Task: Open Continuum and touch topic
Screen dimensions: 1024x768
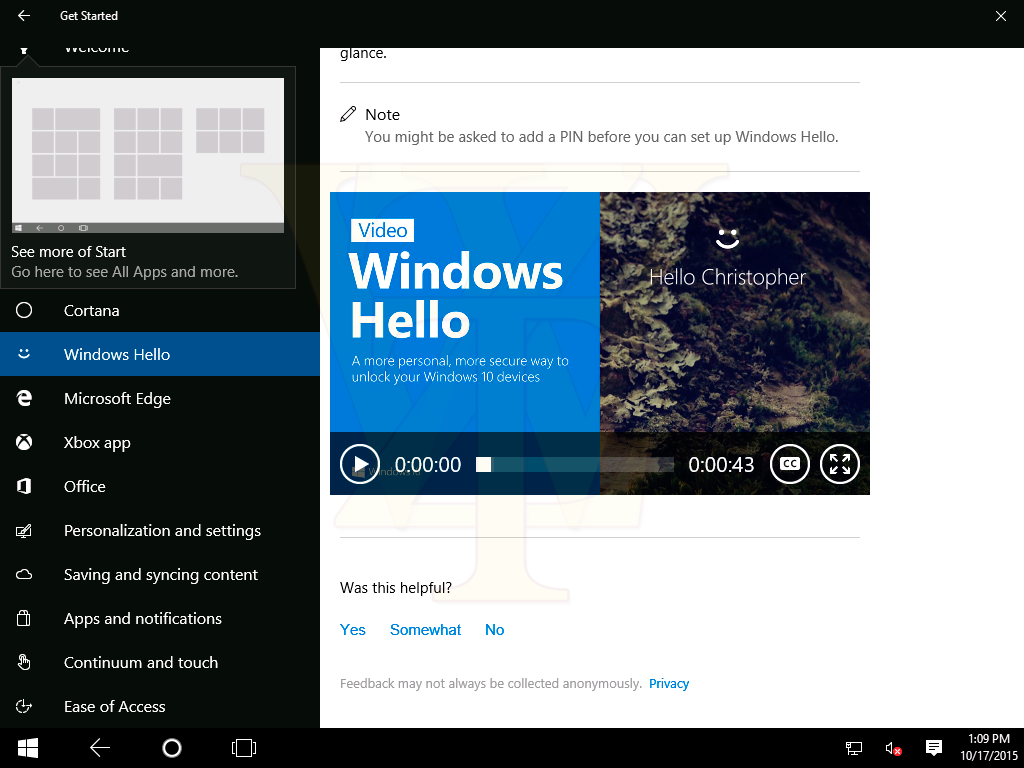Action: click(x=141, y=663)
